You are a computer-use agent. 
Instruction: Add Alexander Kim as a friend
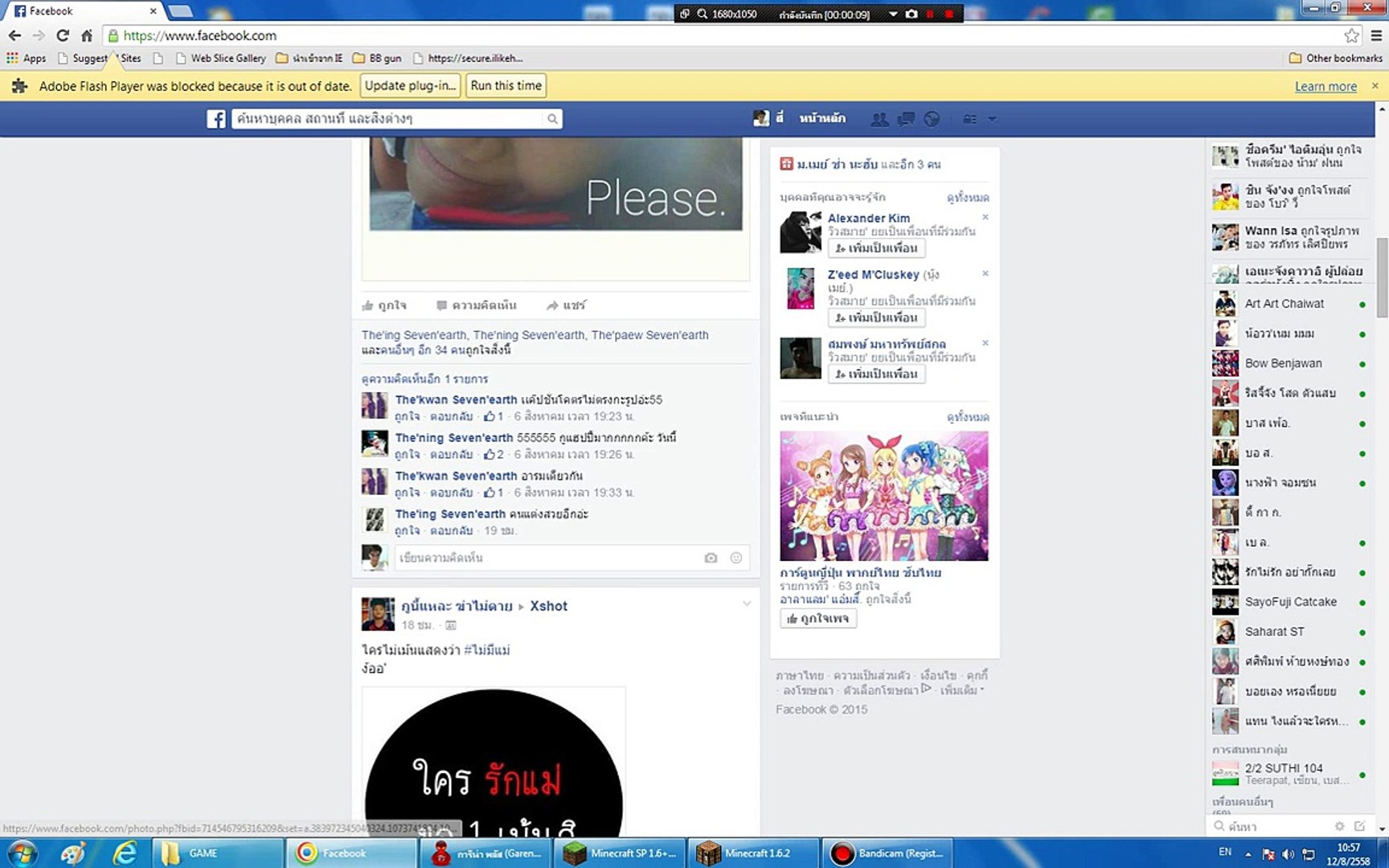876,248
